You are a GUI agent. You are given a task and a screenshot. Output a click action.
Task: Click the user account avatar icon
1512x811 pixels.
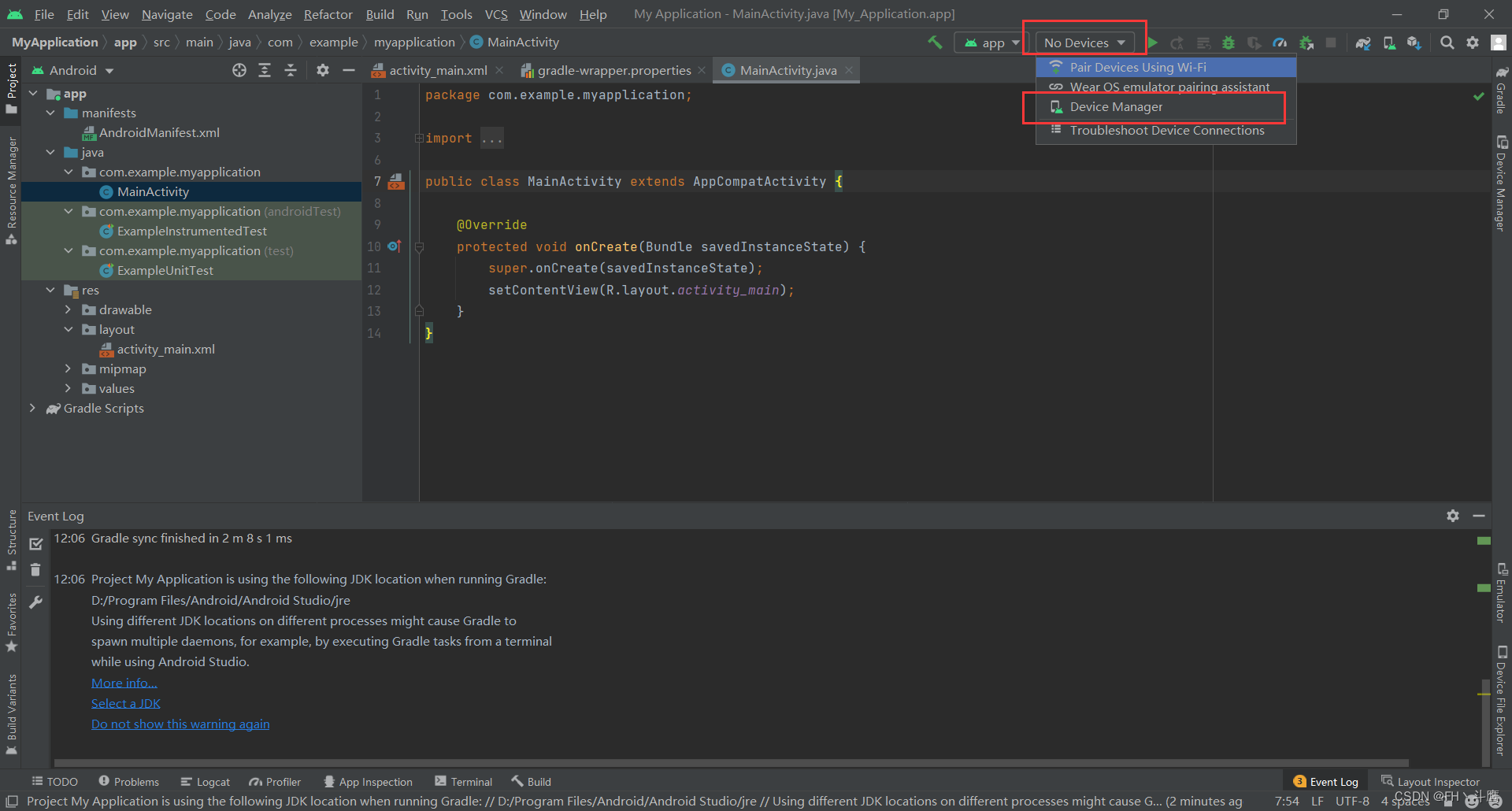tap(1499, 43)
